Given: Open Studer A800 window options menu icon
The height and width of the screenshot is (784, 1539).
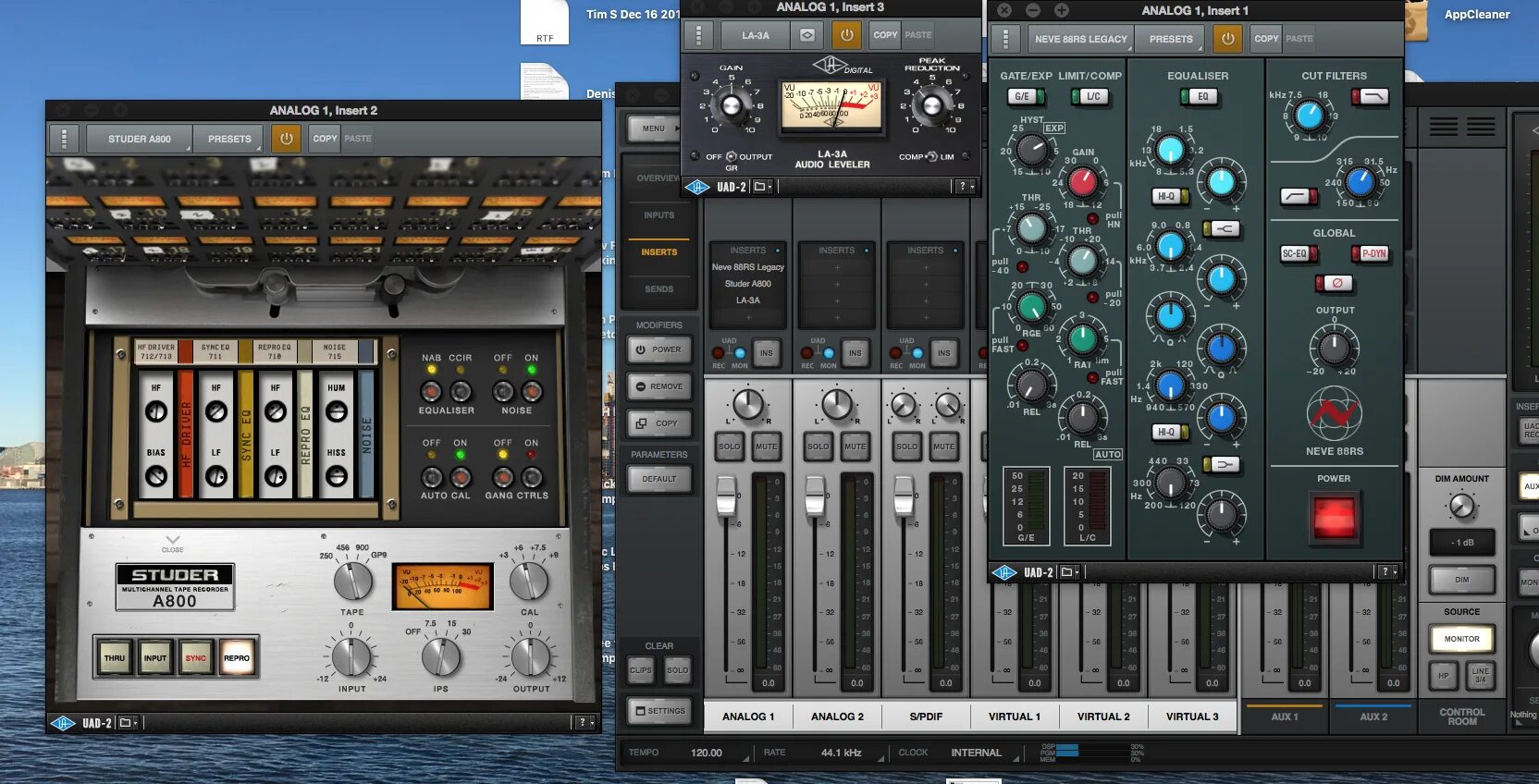Looking at the screenshot, I should pyautogui.click(x=64, y=139).
